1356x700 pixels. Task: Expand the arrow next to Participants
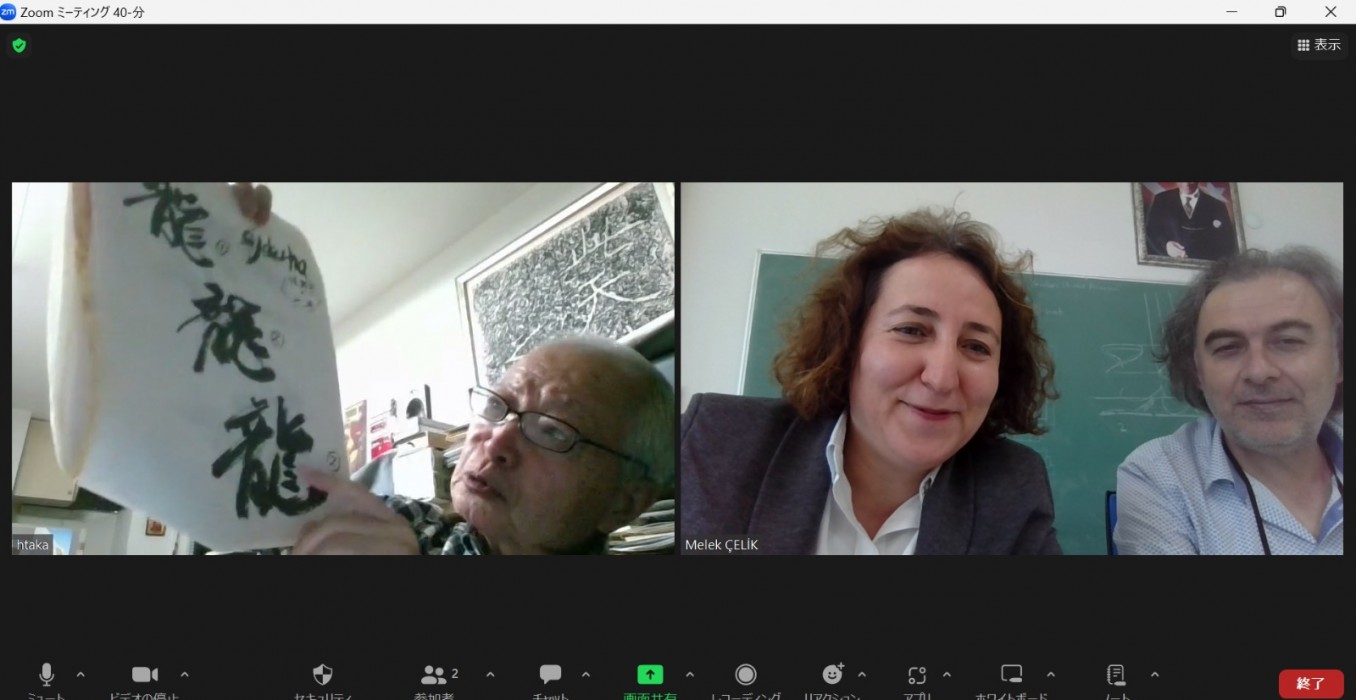pos(490,675)
